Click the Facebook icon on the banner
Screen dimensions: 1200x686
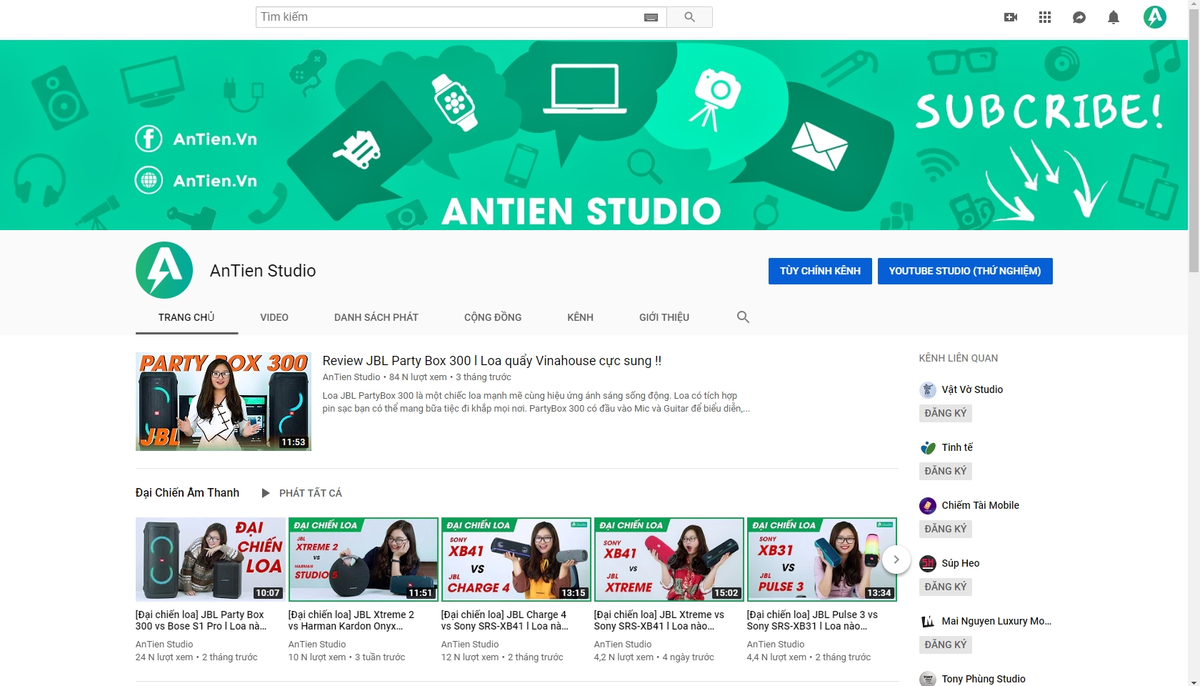pyautogui.click(x=149, y=138)
